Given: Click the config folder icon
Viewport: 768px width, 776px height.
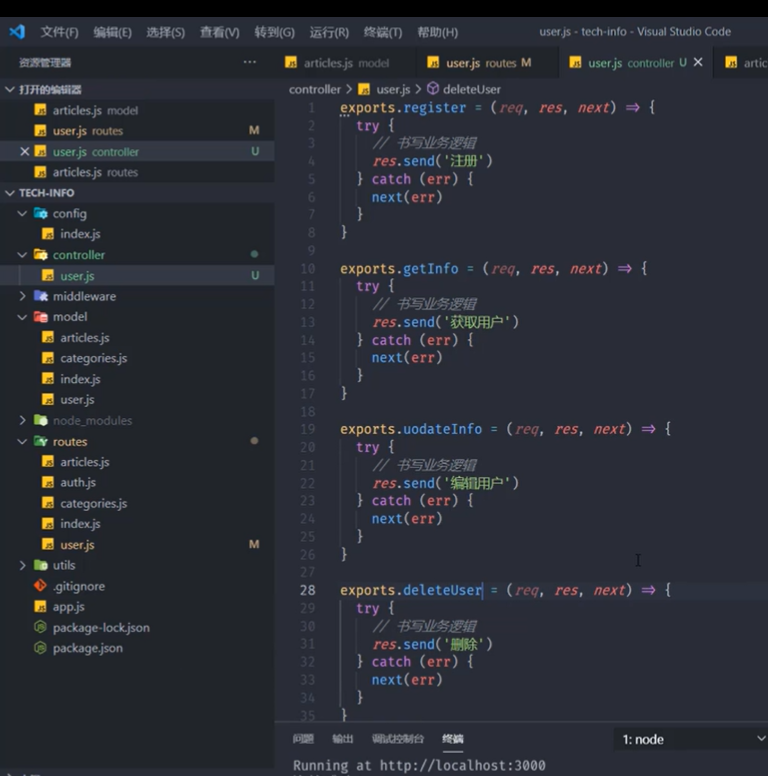Looking at the screenshot, I should (x=41, y=213).
